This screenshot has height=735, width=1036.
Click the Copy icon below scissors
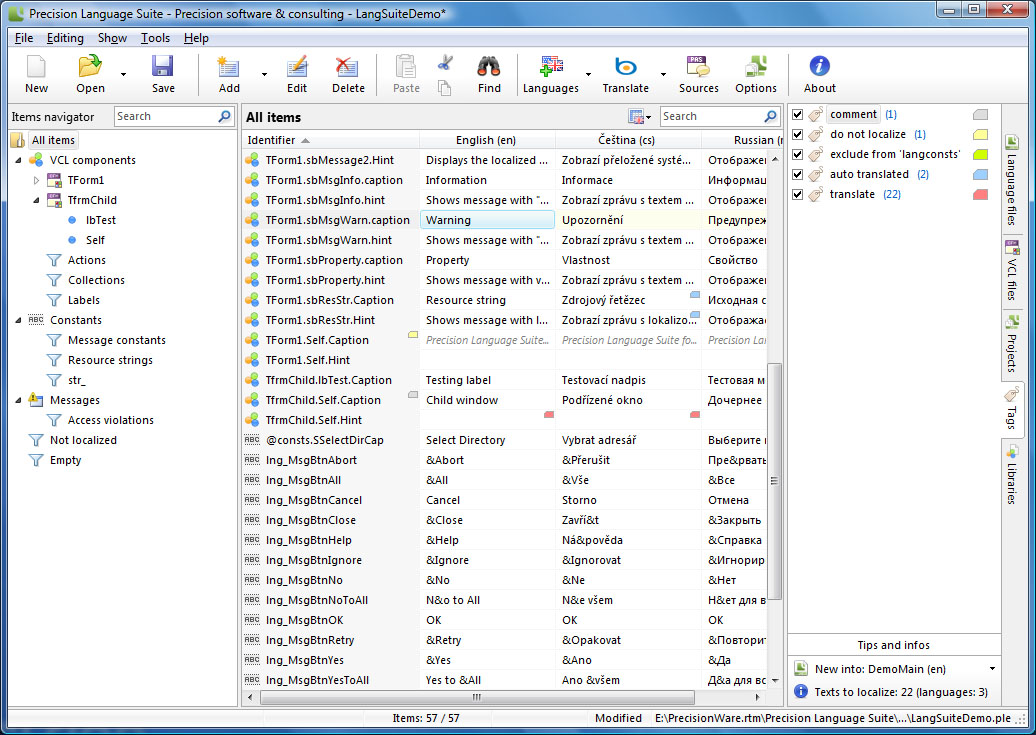[x=445, y=88]
